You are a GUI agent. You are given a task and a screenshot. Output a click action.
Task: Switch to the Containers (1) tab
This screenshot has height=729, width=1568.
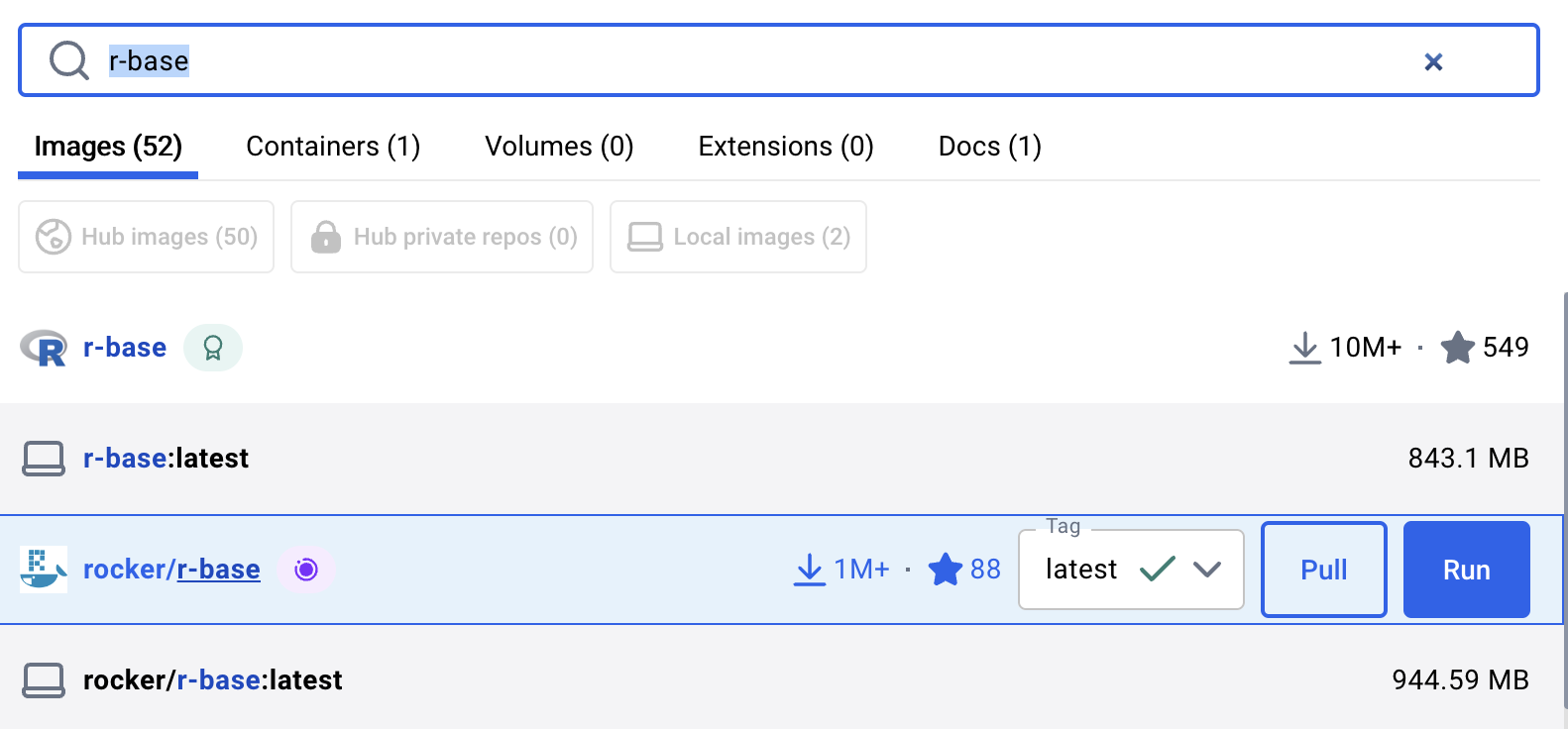coord(333,147)
